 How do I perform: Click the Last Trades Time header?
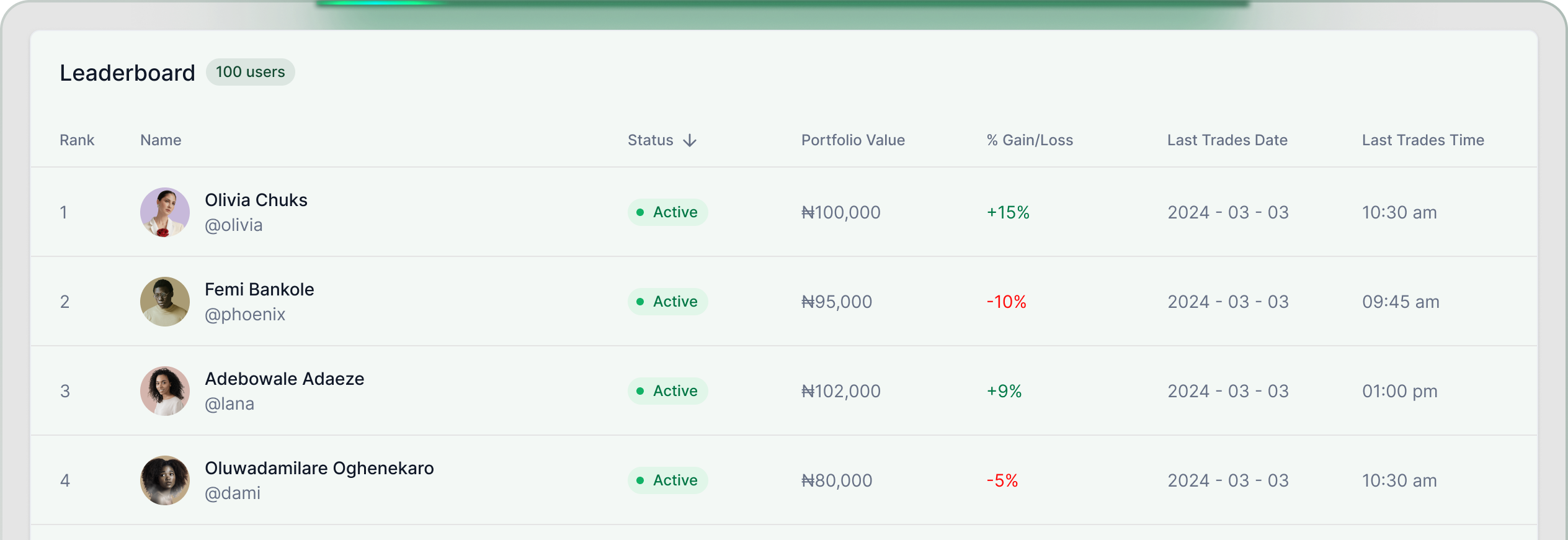click(x=1423, y=140)
